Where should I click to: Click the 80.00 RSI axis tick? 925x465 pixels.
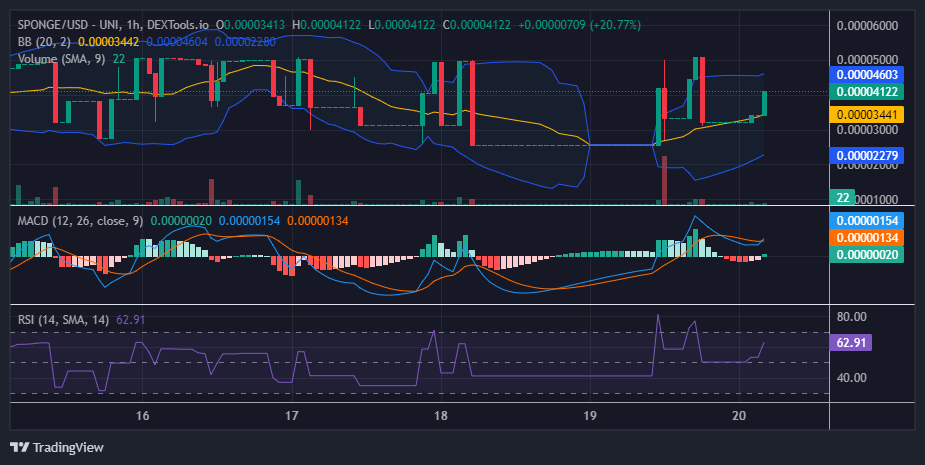(852, 317)
